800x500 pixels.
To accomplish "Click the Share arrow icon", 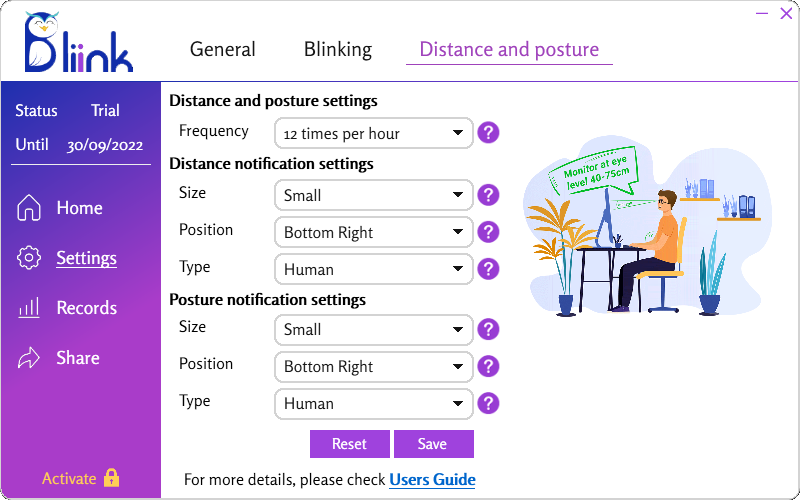I will click(30, 358).
